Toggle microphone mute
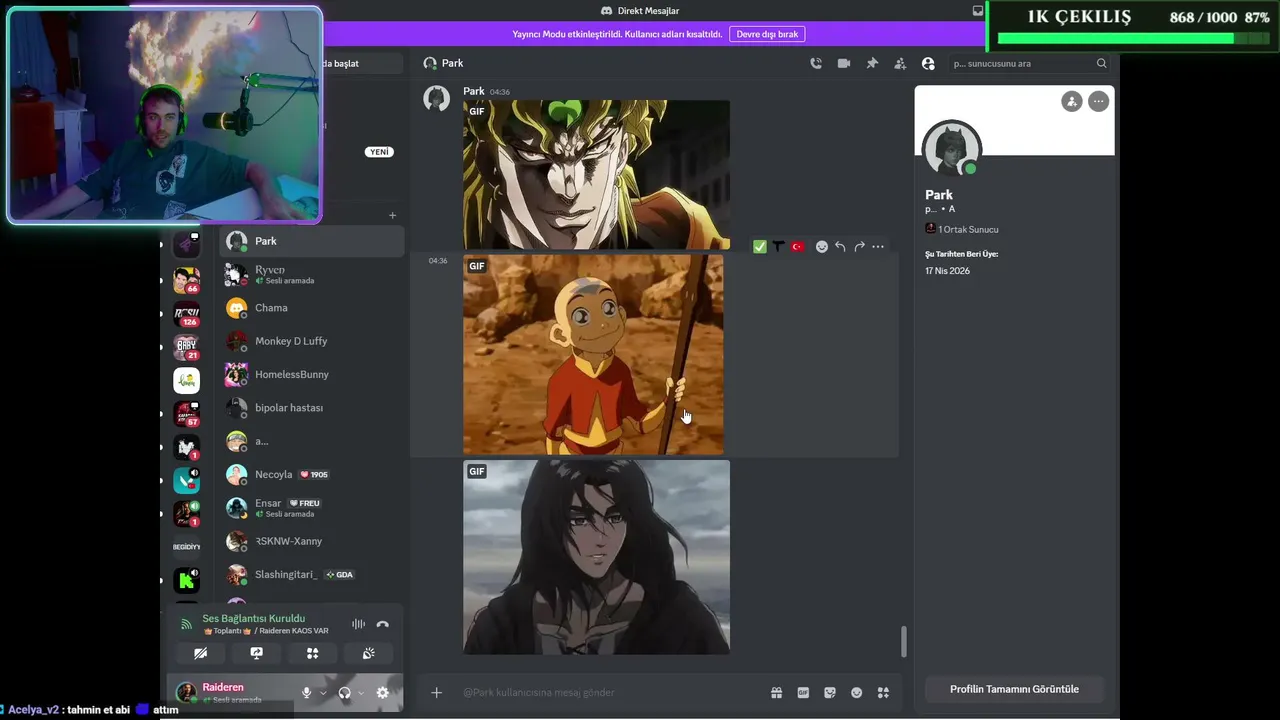The width and height of the screenshot is (1280, 720). tap(307, 693)
